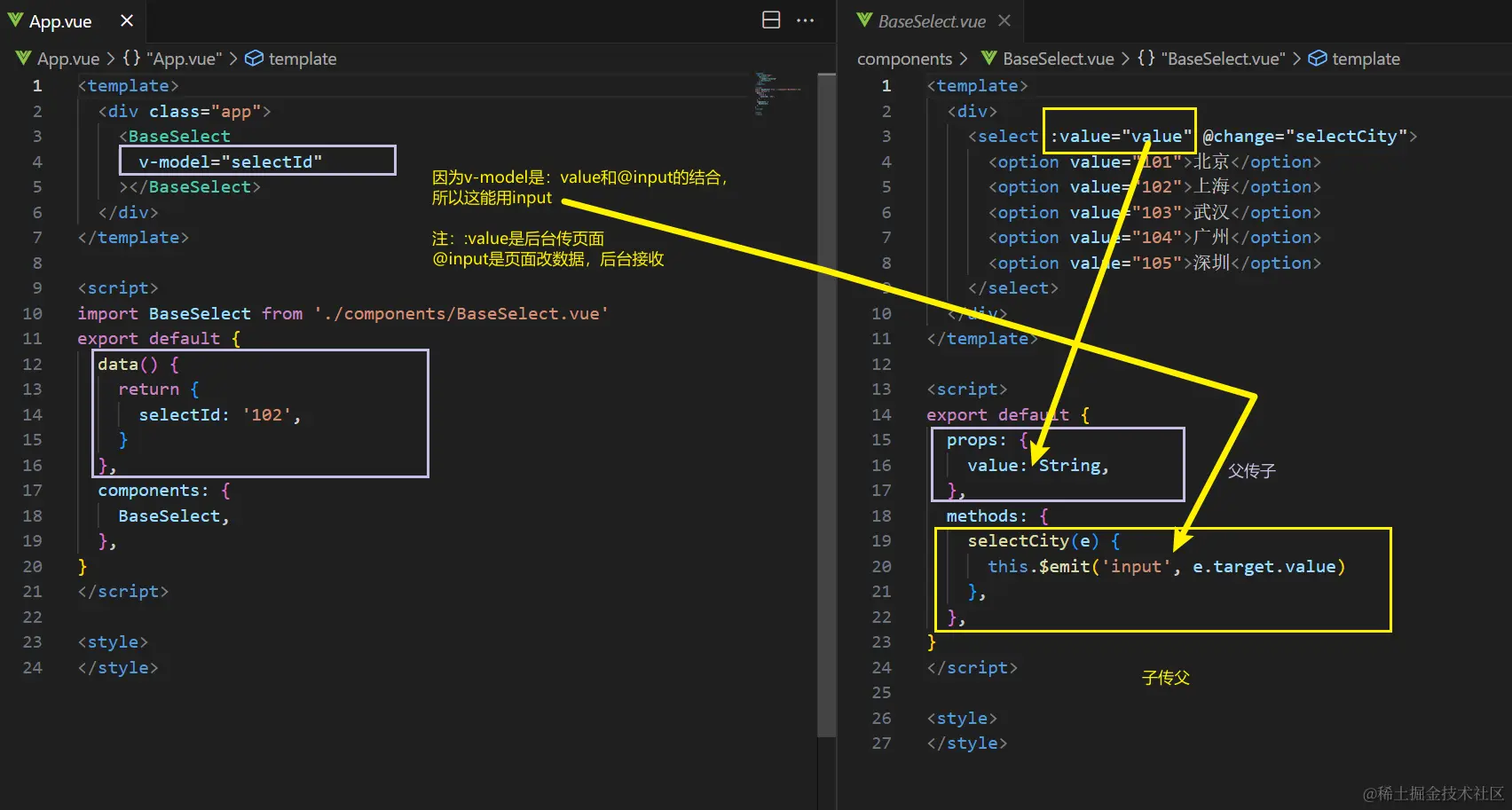This screenshot has width=1512, height=810.
Task: Click the braces icon before "App.vue" breadcrumb
Action: click(x=131, y=58)
